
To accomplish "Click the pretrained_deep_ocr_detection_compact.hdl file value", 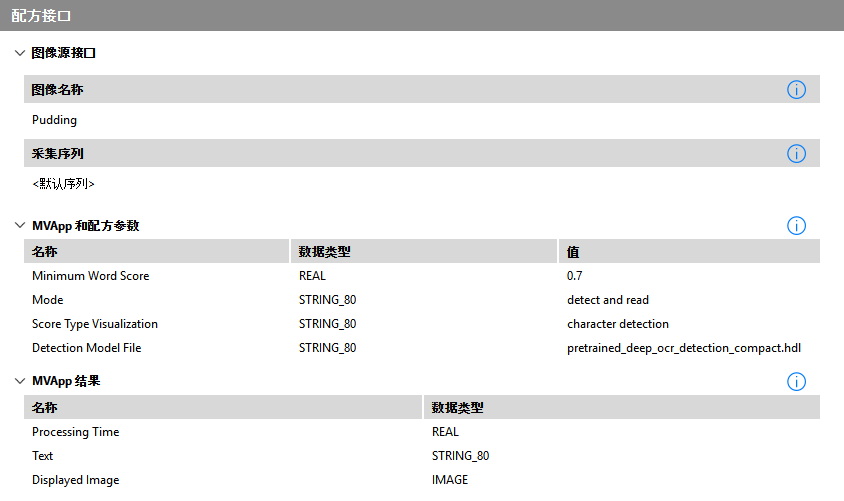I will [x=683, y=348].
